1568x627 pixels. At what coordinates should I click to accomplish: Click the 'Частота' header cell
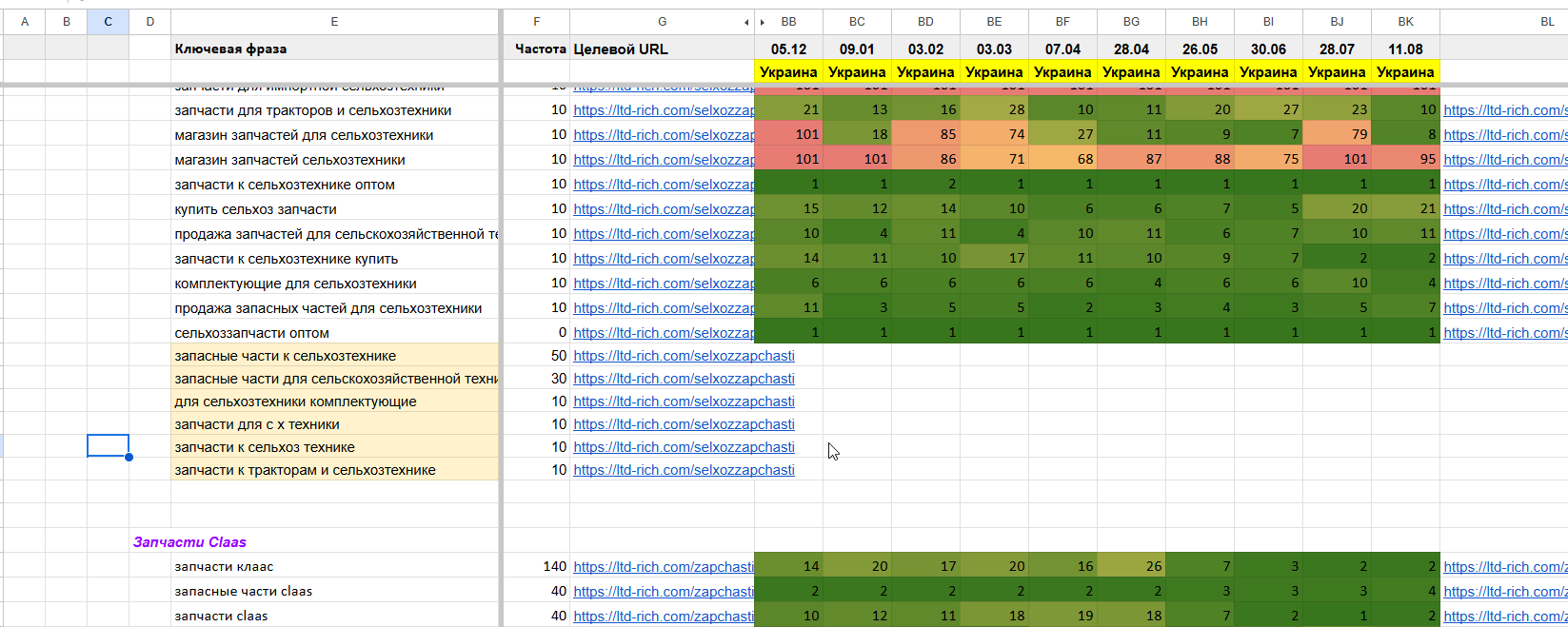coord(537,49)
